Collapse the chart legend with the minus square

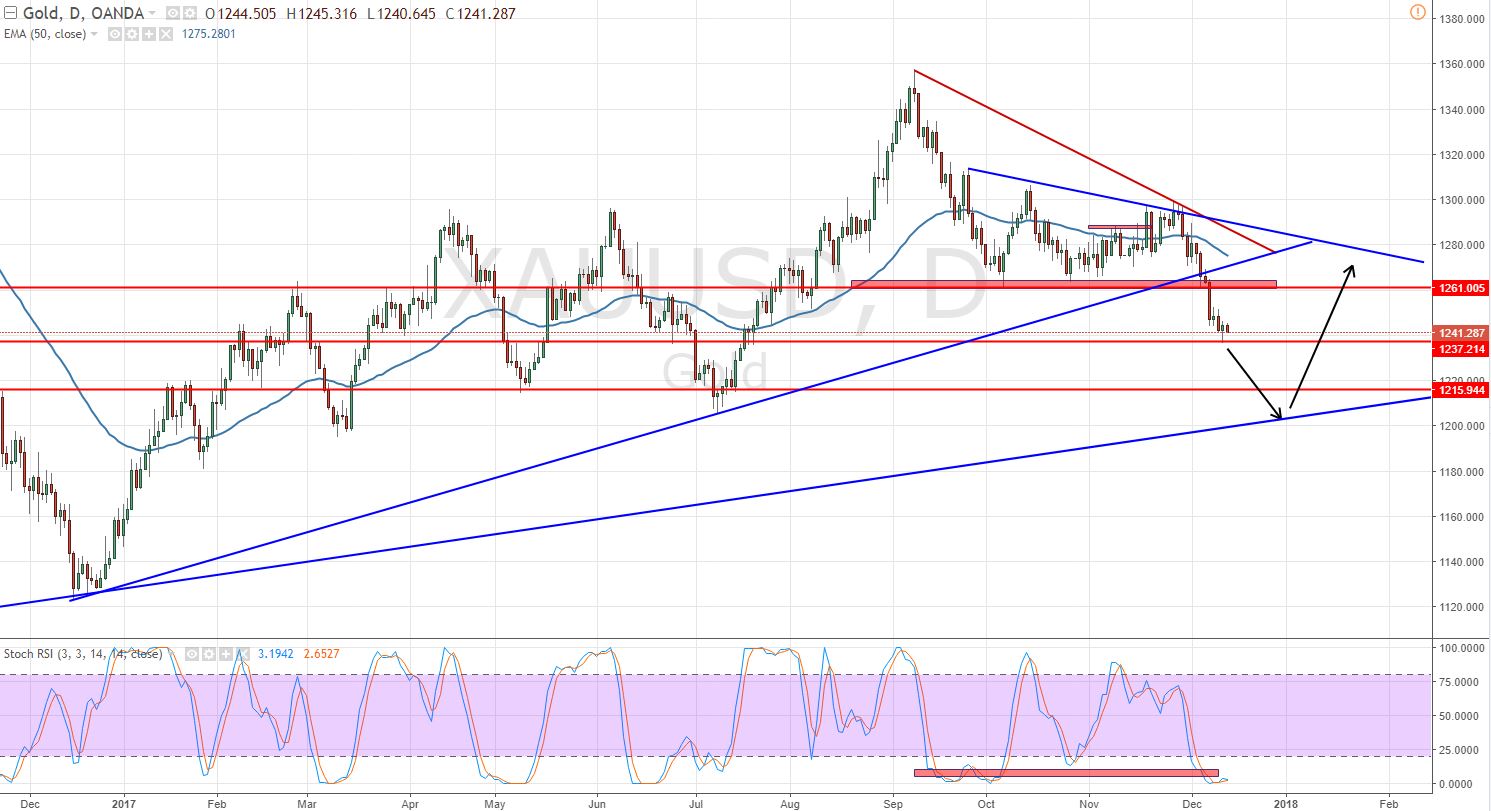coord(11,13)
